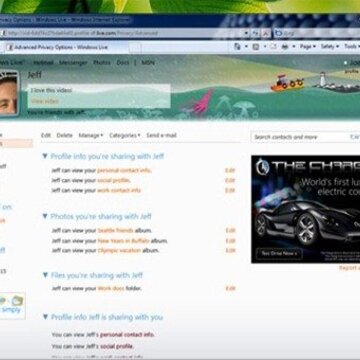Click the red Stop loading button
The image size is (360, 360).
click(265, 33)
